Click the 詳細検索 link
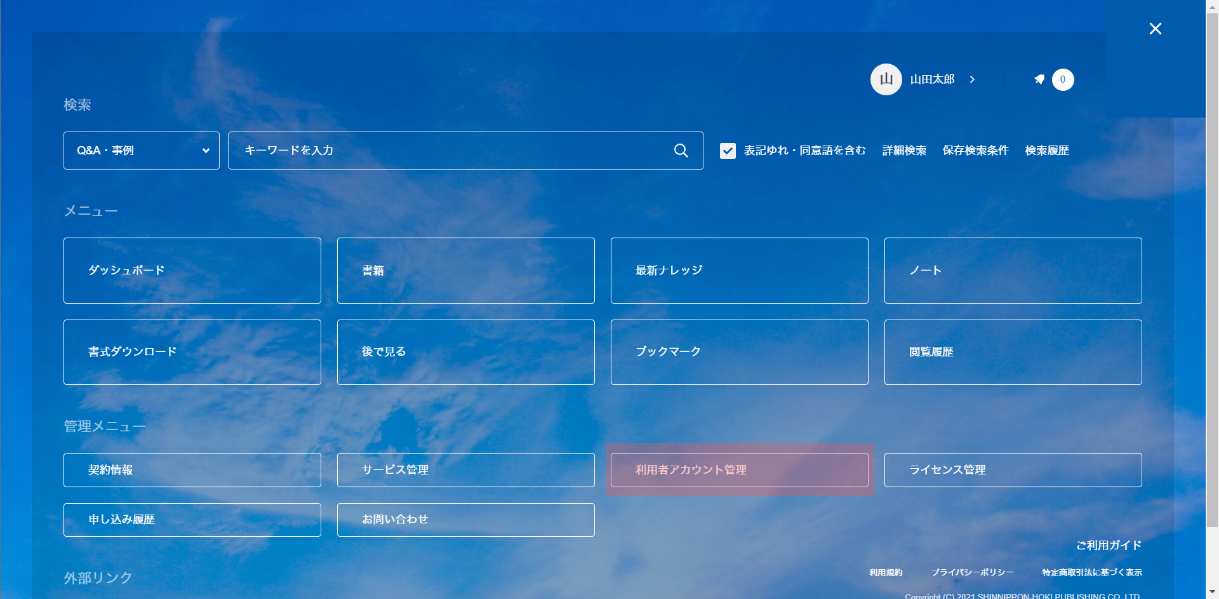Image resolution: width=1219 pixels, height=599 pixels. 904,151
